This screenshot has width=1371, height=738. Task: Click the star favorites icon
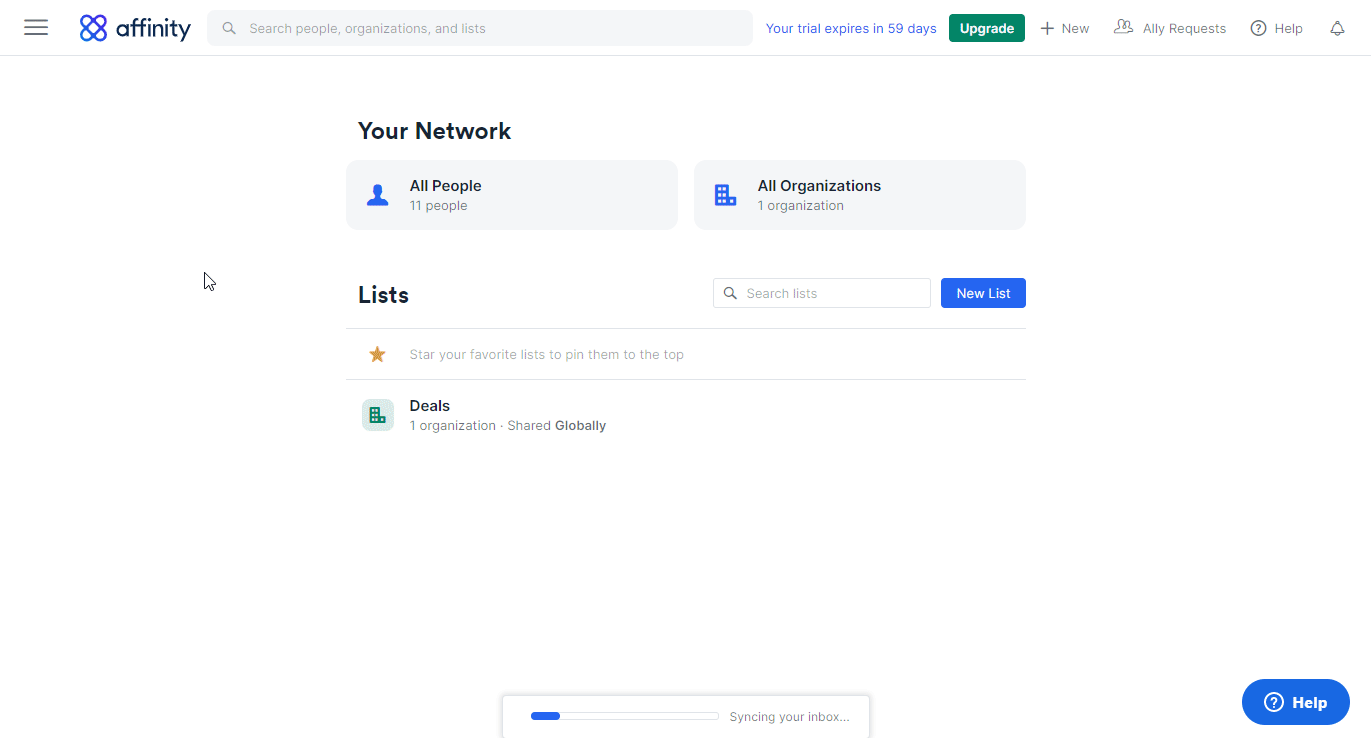click(x=377, y=354)
